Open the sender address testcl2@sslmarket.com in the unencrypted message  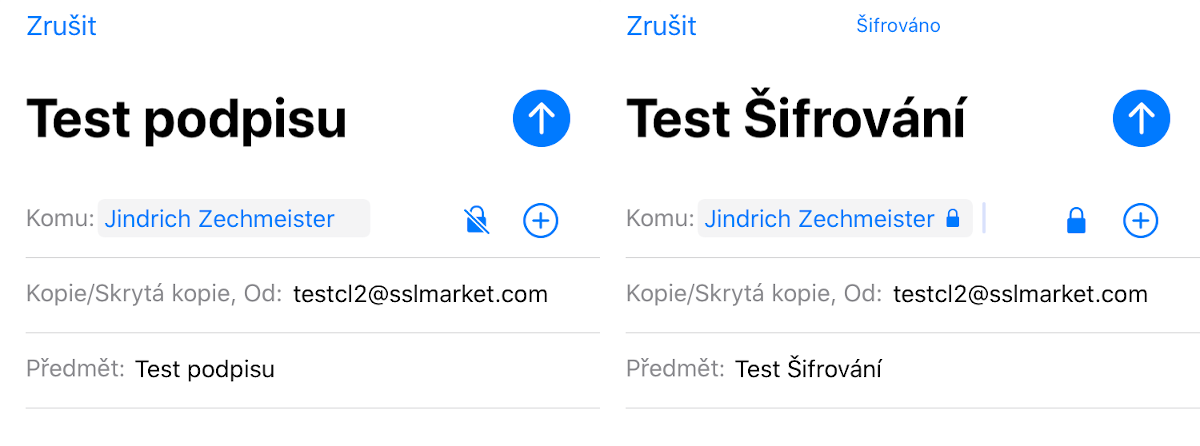pos(421,294)
